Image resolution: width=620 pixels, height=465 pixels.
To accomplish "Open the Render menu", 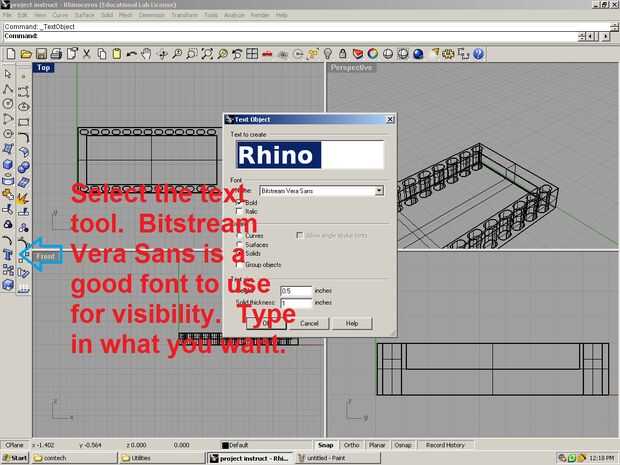I will point(260,15).
